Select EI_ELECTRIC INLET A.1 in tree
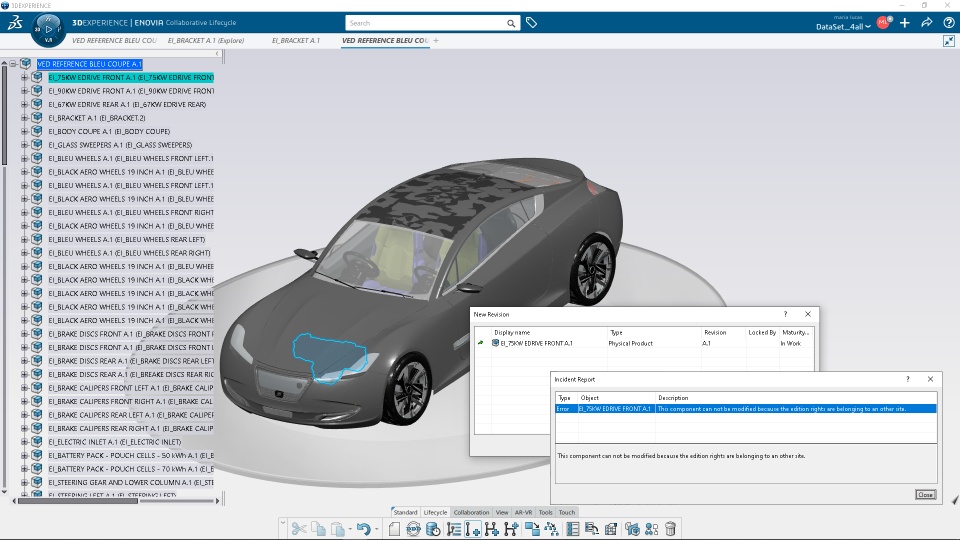960x540 pixels. point(114,442)
